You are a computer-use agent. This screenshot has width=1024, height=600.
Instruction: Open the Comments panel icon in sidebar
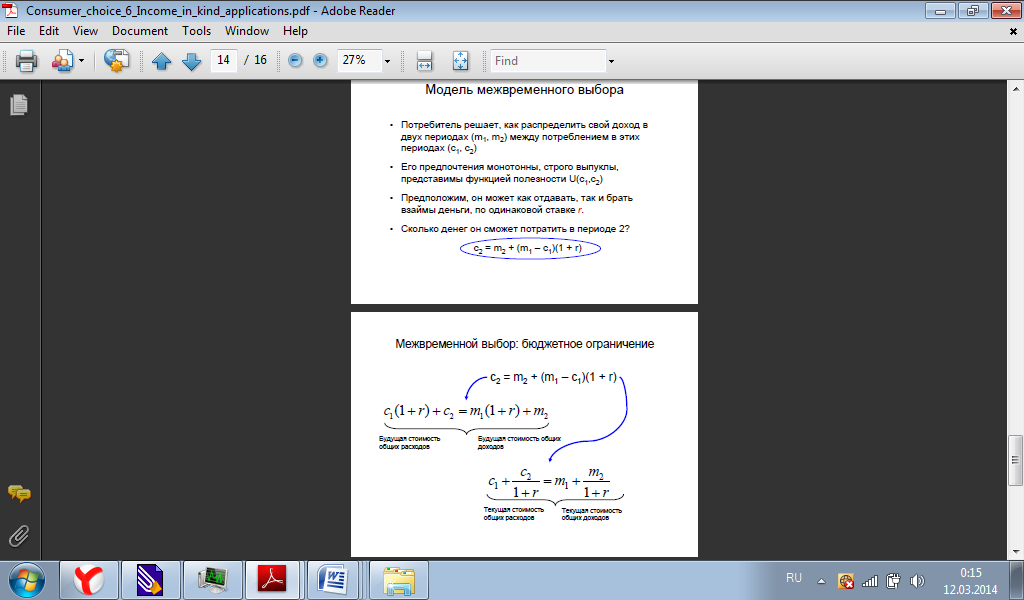coord(19,494)
